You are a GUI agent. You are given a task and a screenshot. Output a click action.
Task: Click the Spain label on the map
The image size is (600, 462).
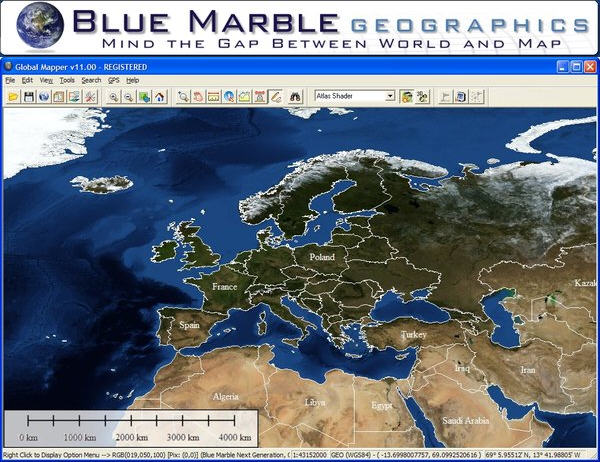click(189, 325)
